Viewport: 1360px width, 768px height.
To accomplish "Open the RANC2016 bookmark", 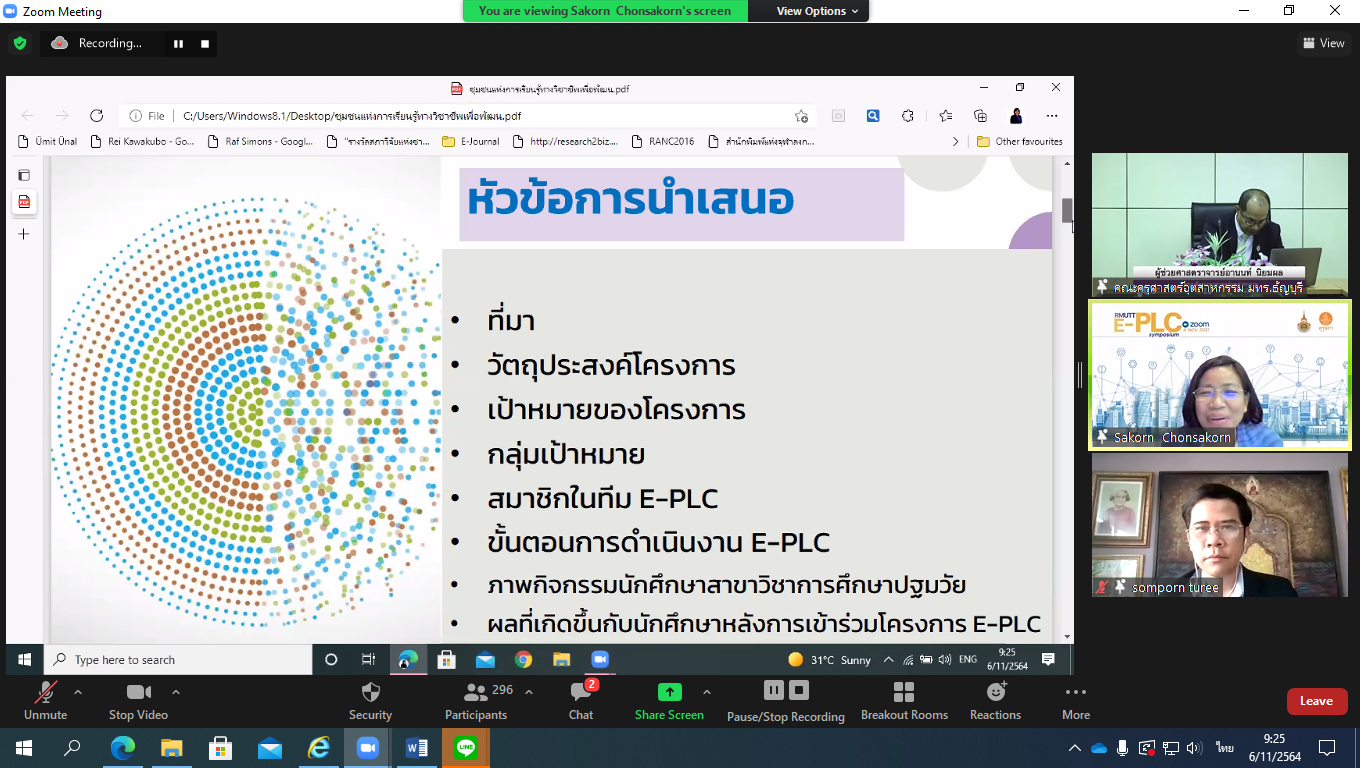I will pos(663,142).
